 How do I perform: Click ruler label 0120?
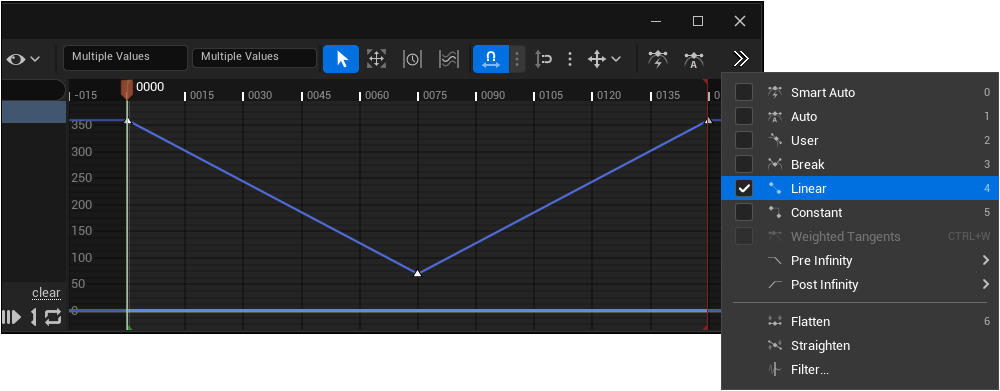click(609, 96)
